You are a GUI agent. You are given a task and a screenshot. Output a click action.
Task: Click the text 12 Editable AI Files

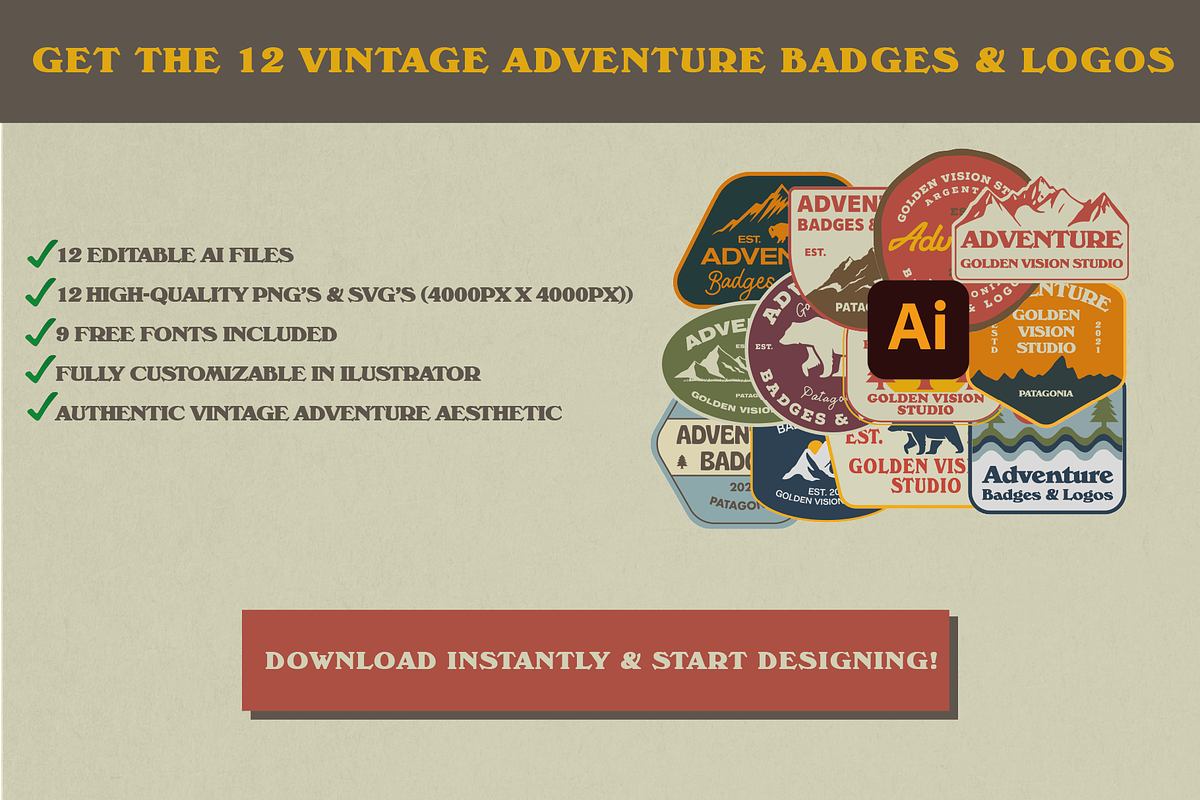176,255
